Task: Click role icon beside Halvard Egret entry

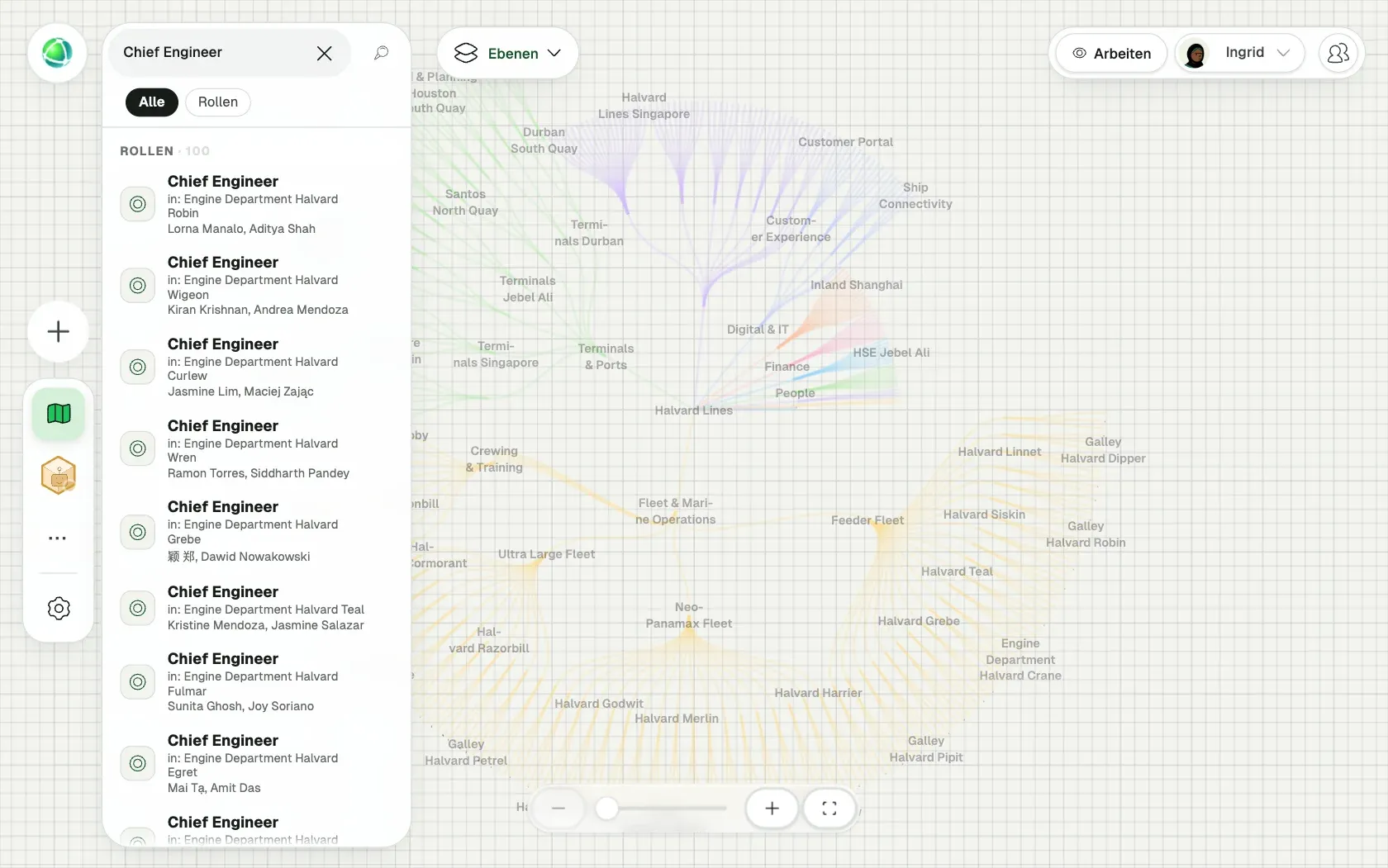Action: click(138, 764)
